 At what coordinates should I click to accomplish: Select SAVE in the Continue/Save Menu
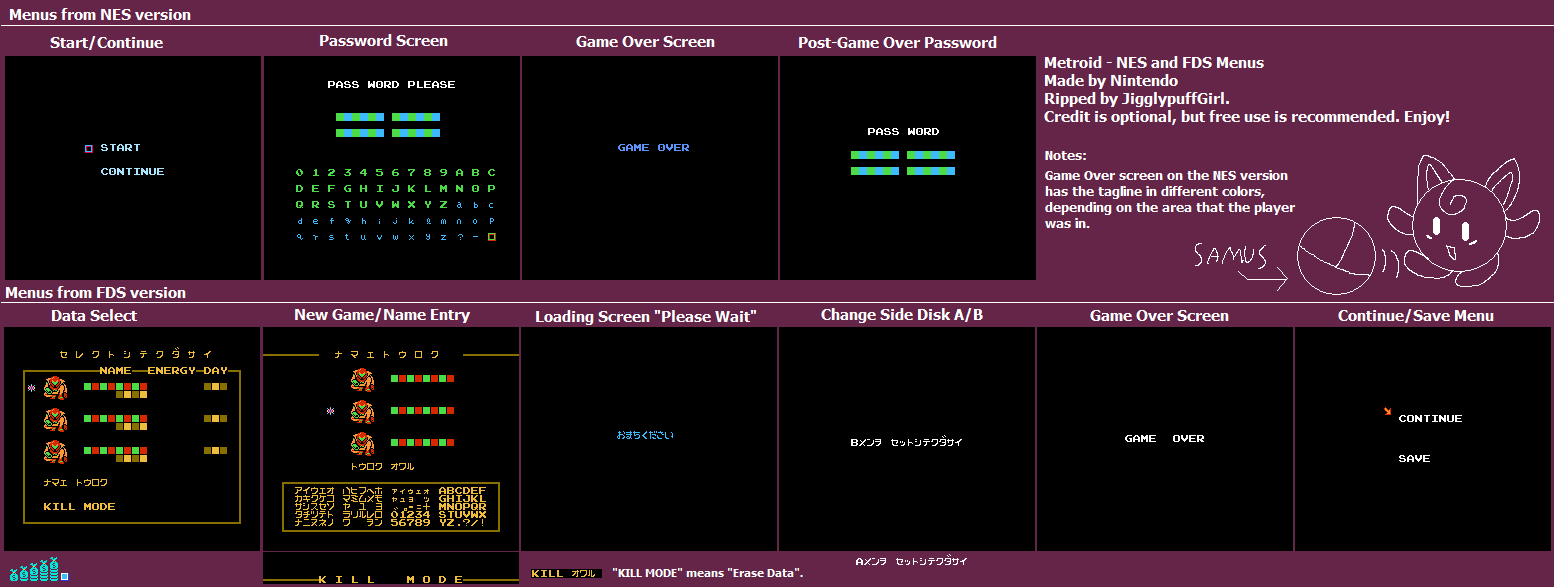pyautogui.click(x=1414, y=459)
